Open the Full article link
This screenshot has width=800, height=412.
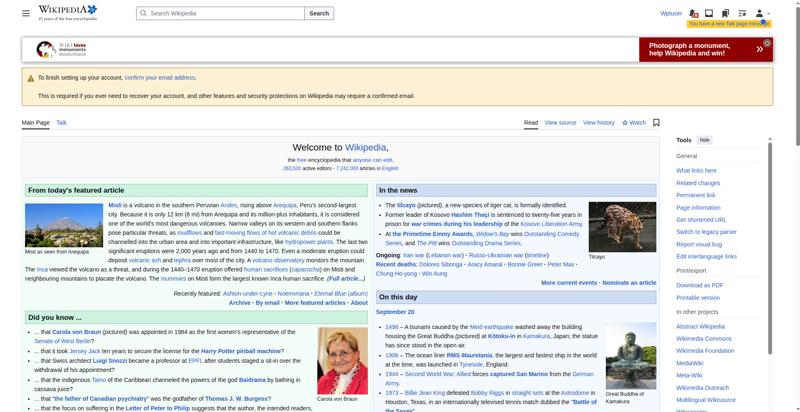(x=346, y=279)
